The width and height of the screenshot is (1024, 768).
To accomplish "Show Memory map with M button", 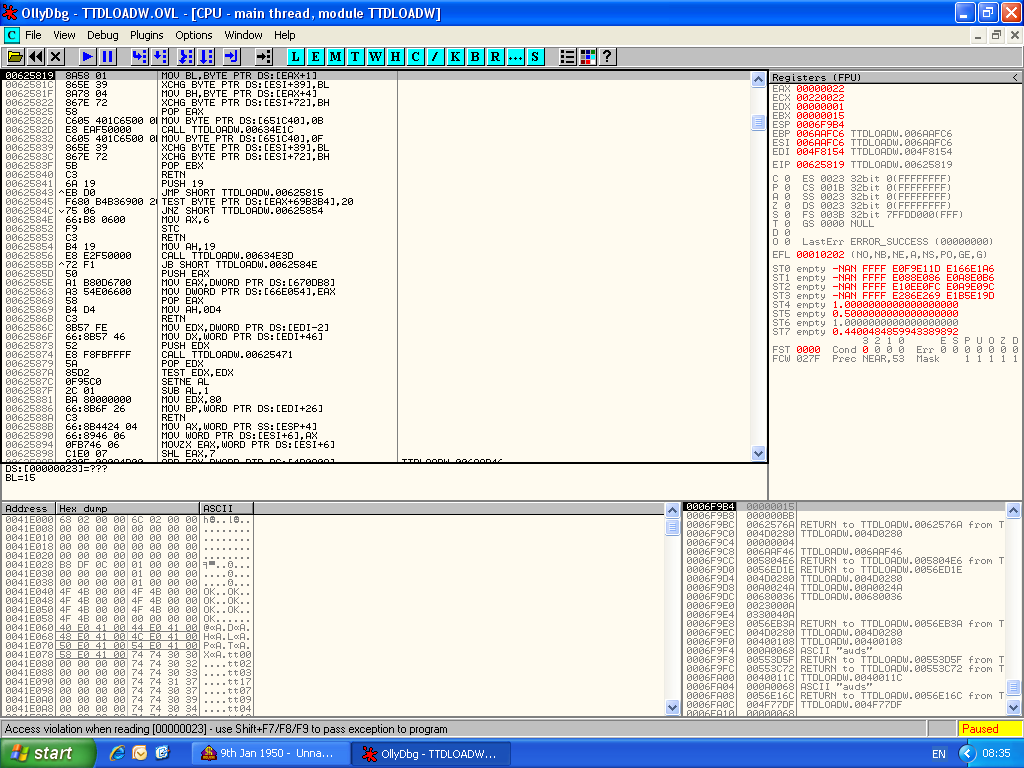I will pos(335,57).
